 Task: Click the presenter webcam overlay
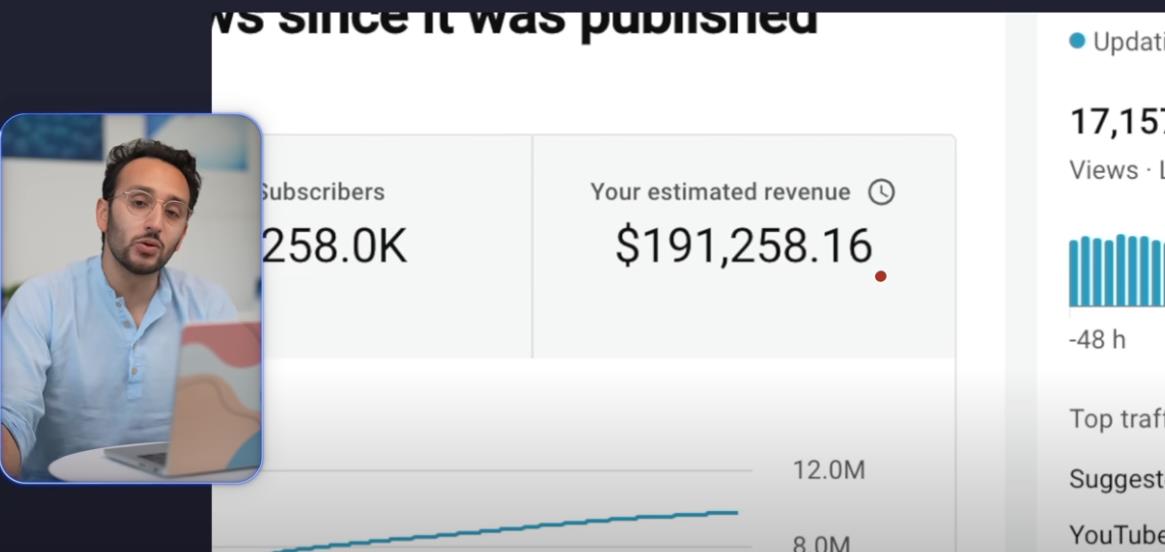click(x=131, y=298)
